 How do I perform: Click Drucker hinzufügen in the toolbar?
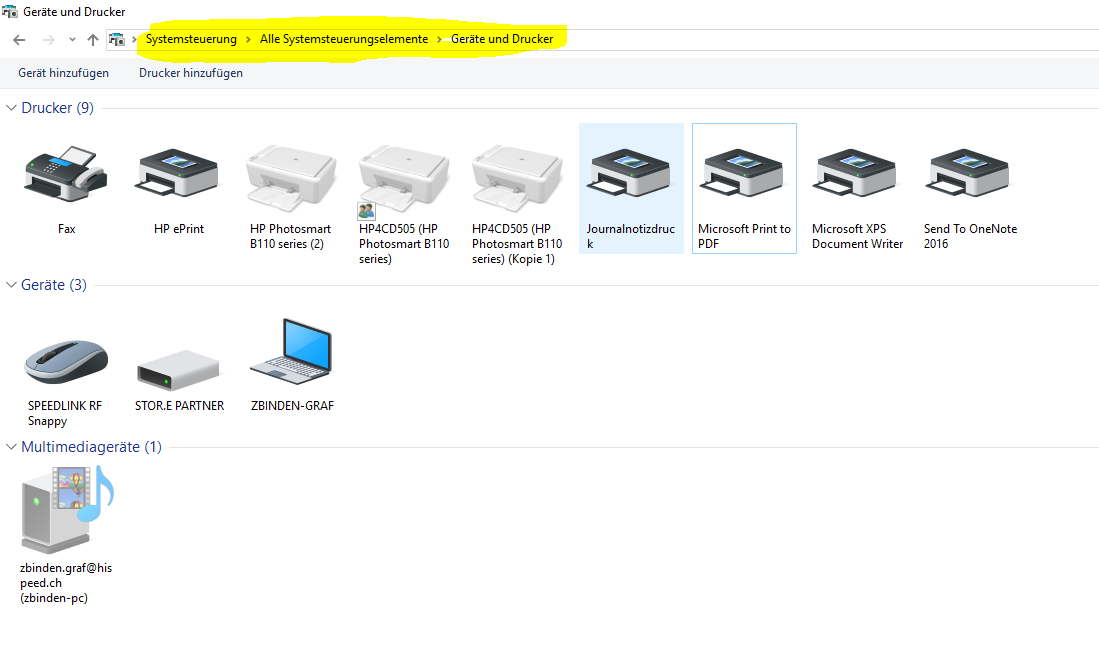(x=191, y=73)
